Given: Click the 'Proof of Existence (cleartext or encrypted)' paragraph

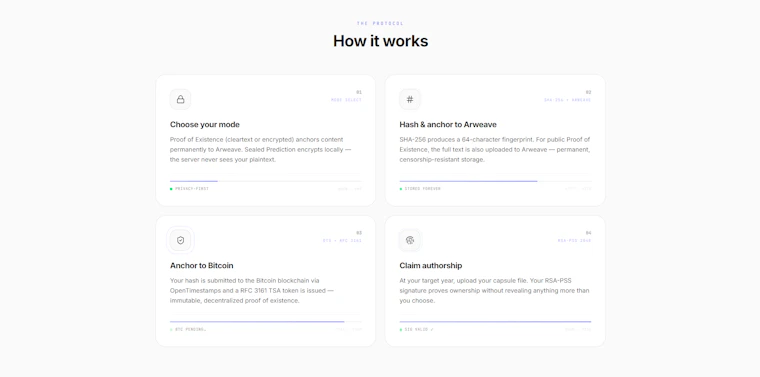Looking at the screenshot, I should pyautogui.click(x=261, y=150).
